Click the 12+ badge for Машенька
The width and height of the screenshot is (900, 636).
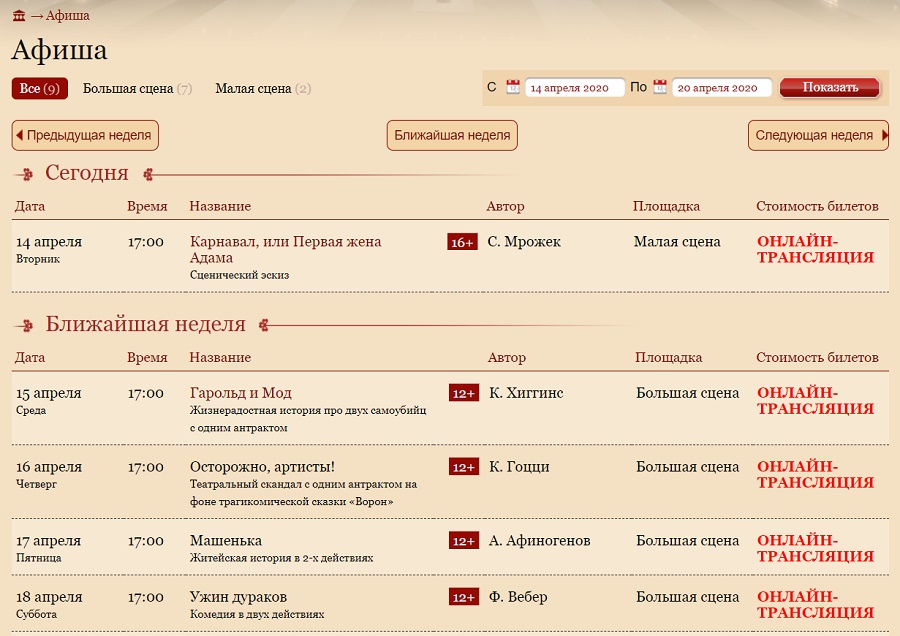point(464,541)
